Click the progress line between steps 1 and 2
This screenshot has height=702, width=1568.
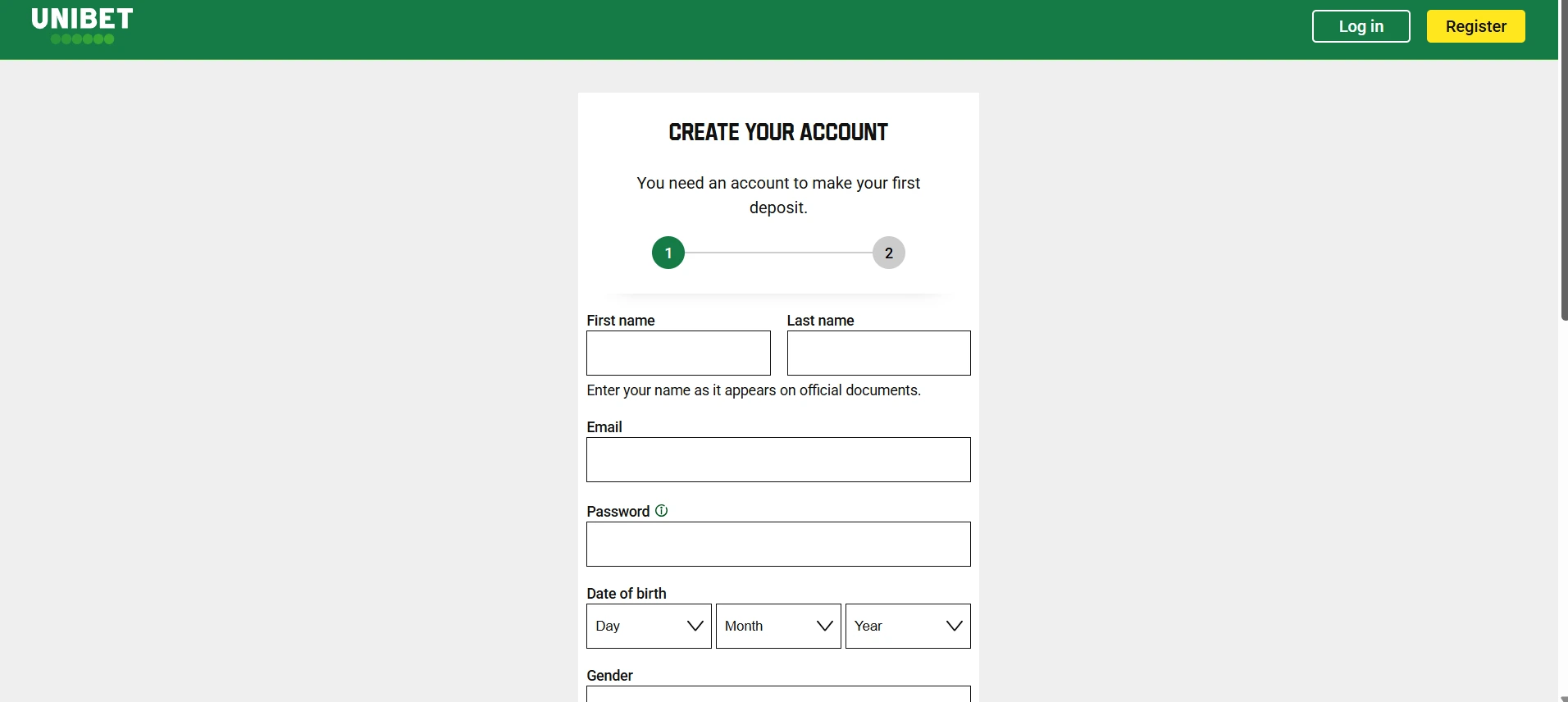pyautogui.click(x=778, y=253)
